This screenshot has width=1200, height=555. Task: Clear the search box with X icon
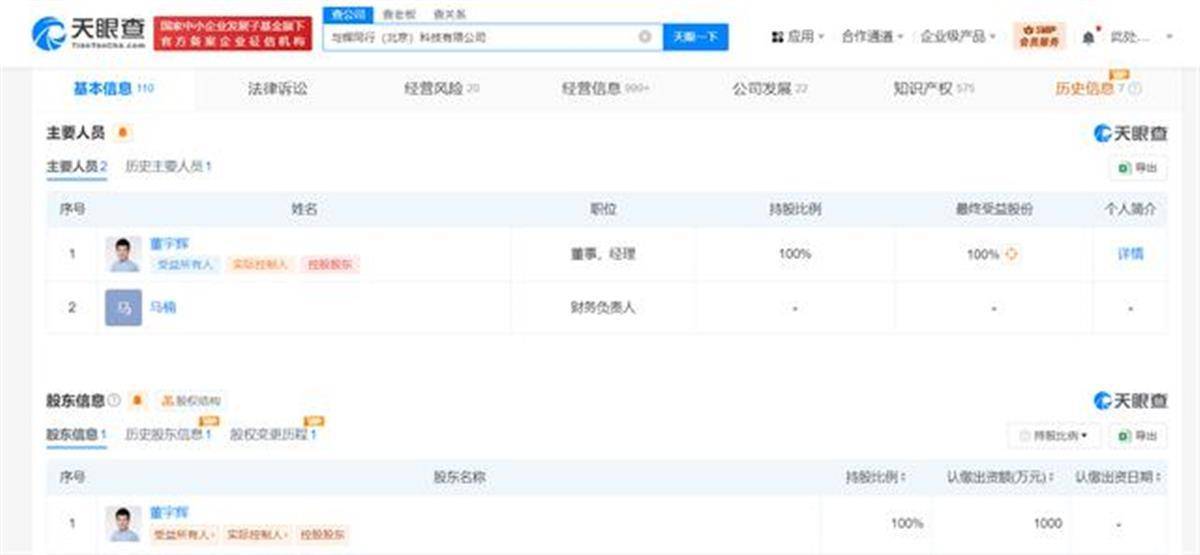(645, 37)
